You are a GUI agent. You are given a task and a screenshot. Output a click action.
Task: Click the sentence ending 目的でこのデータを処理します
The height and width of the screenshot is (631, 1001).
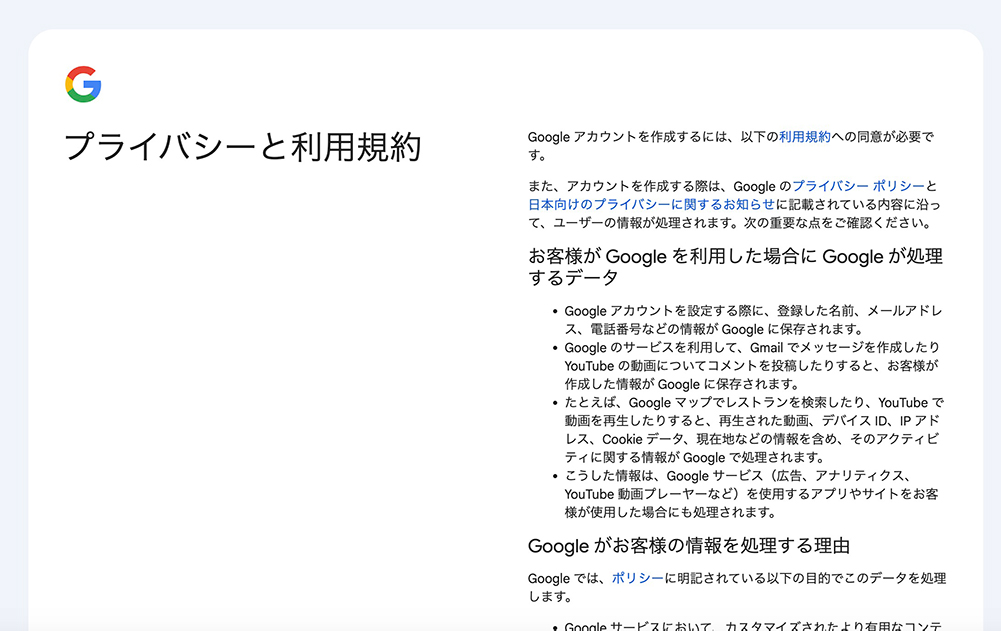click(737, 587)
